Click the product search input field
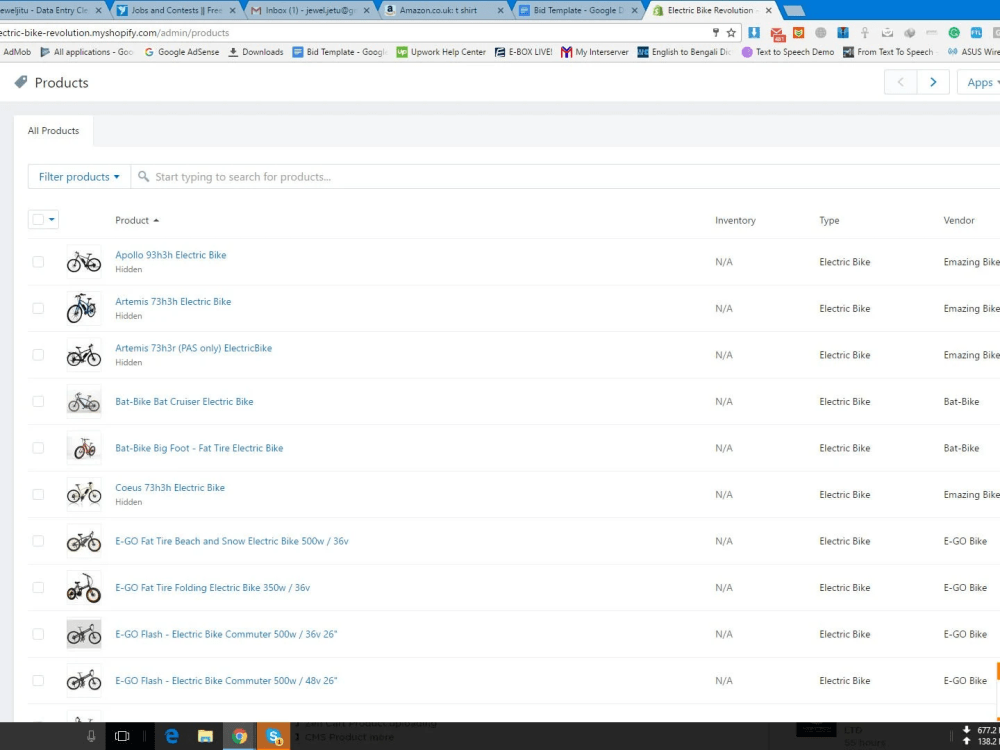Image resolution: width=1000 pixels, height=750 pixels. [565, 177]
